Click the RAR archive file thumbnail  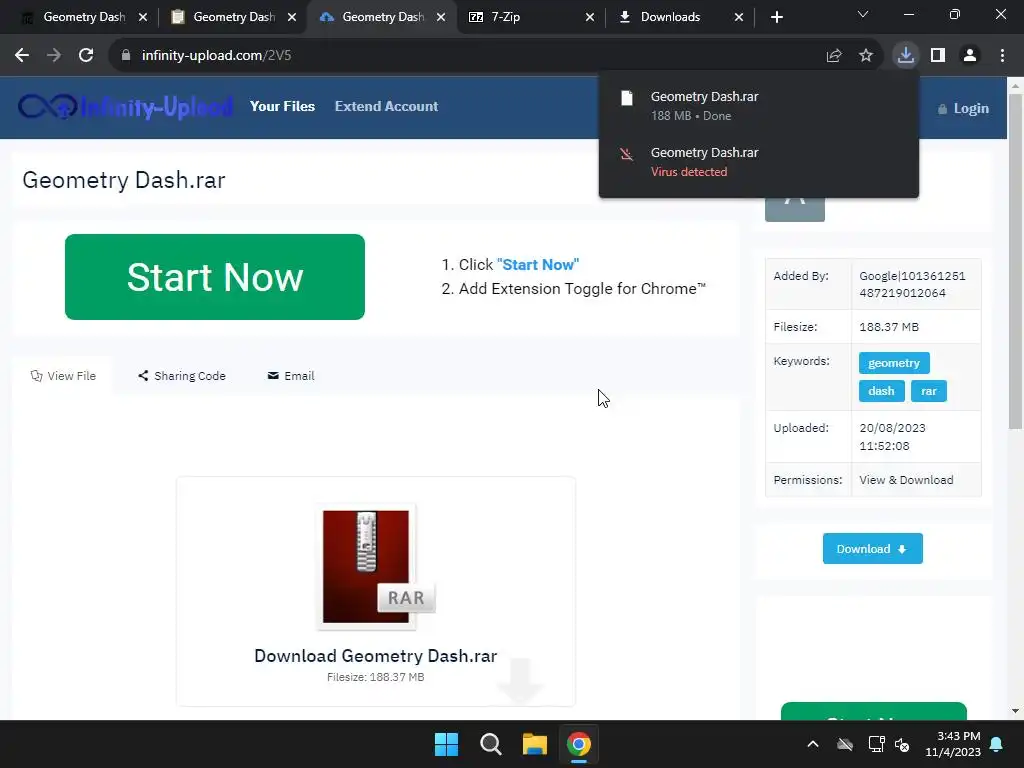(376, 567)
